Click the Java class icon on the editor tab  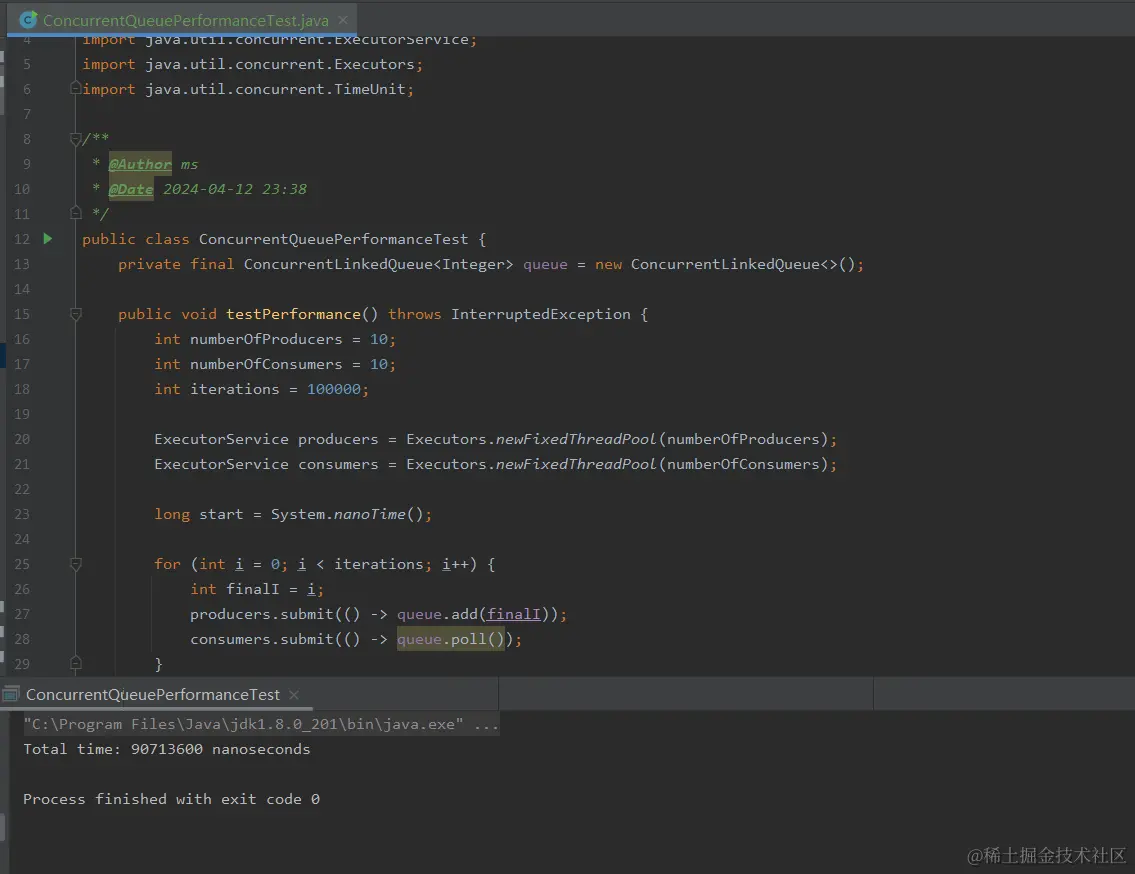(x=28, y=20)
